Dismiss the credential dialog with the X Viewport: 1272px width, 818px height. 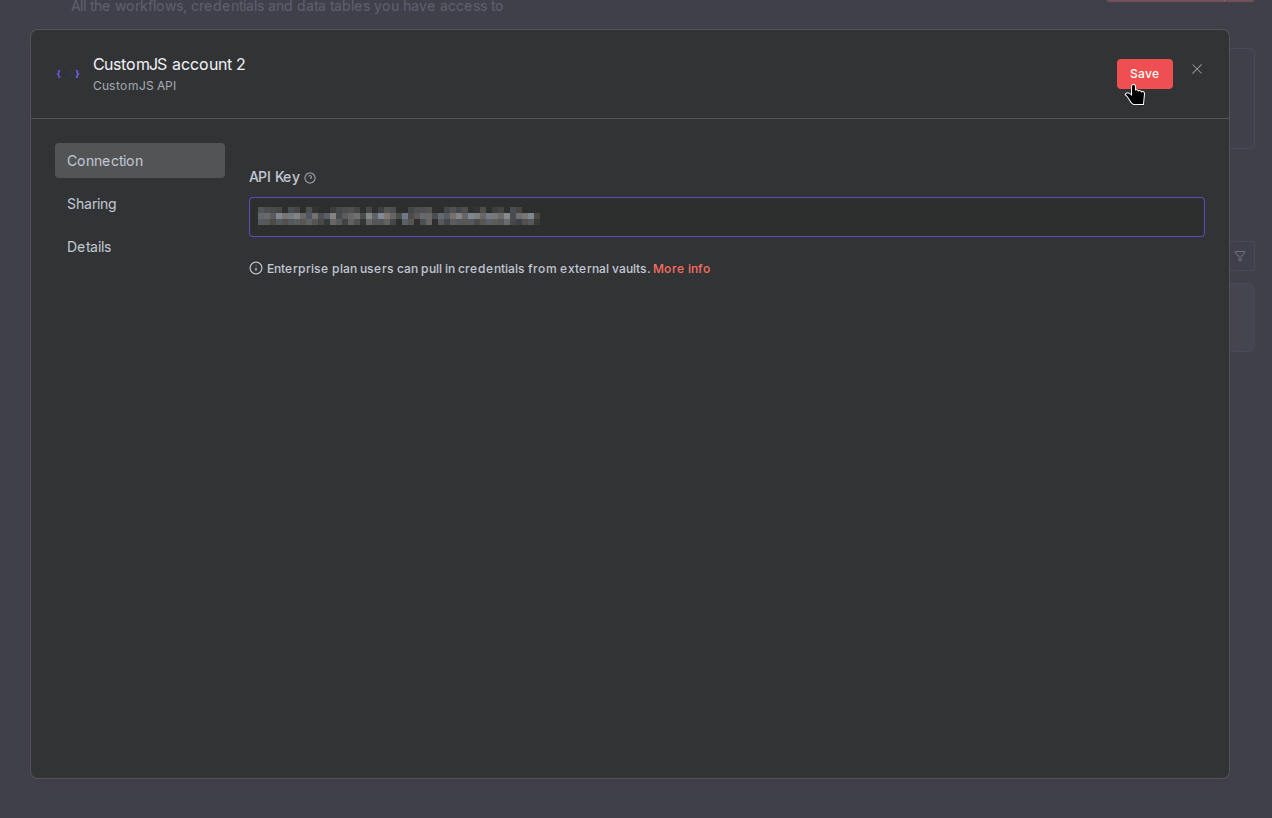(1197, 69)
